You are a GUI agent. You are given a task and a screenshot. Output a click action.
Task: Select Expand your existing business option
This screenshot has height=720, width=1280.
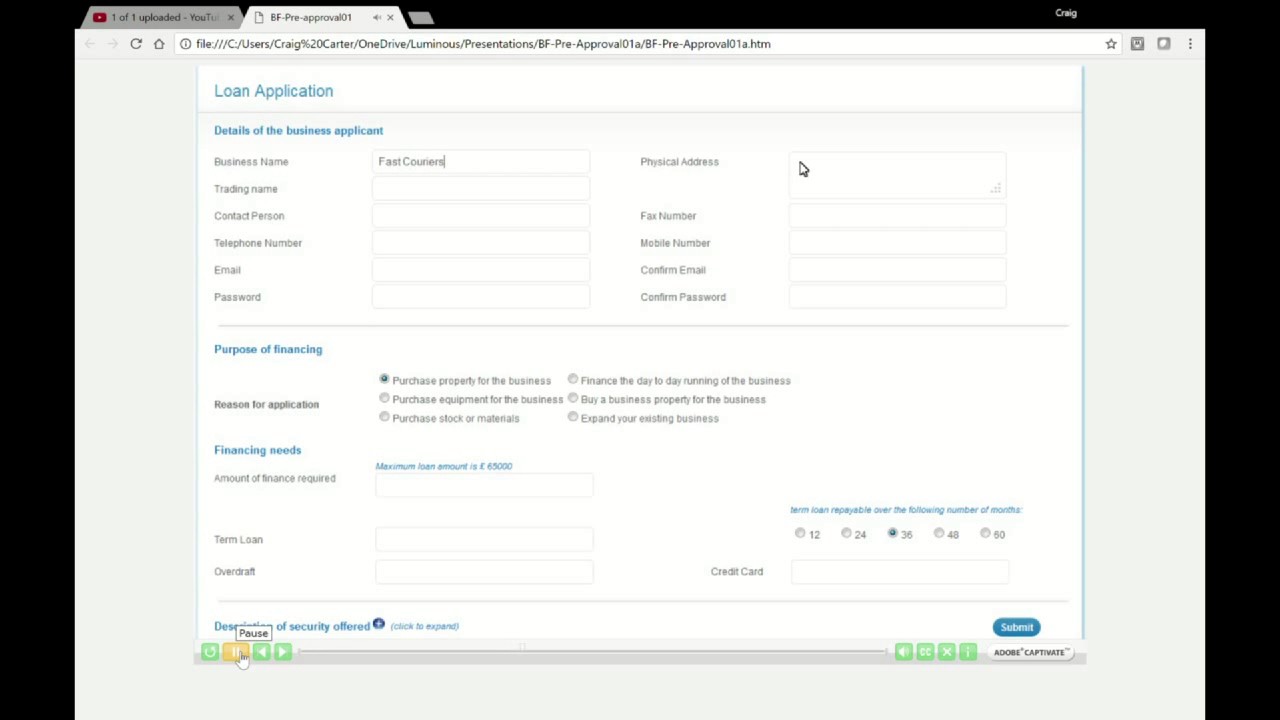(x=573, y=418)
